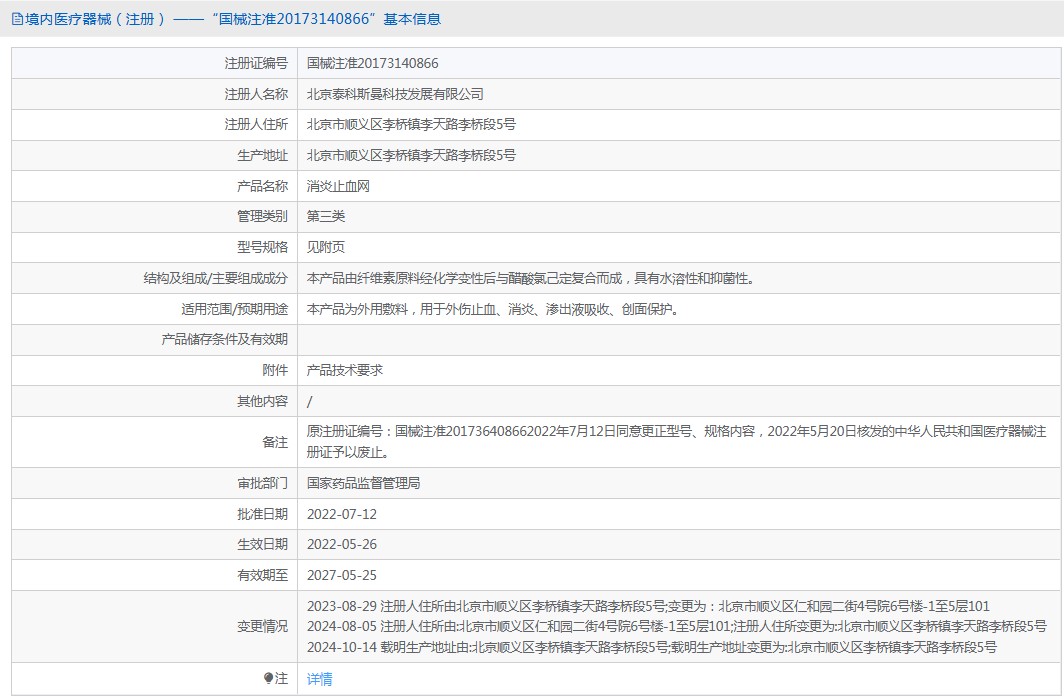Open the 详情 link in the bottom row
The width and height of the screenshot is (1064, 699).
(x=319, y=679)
